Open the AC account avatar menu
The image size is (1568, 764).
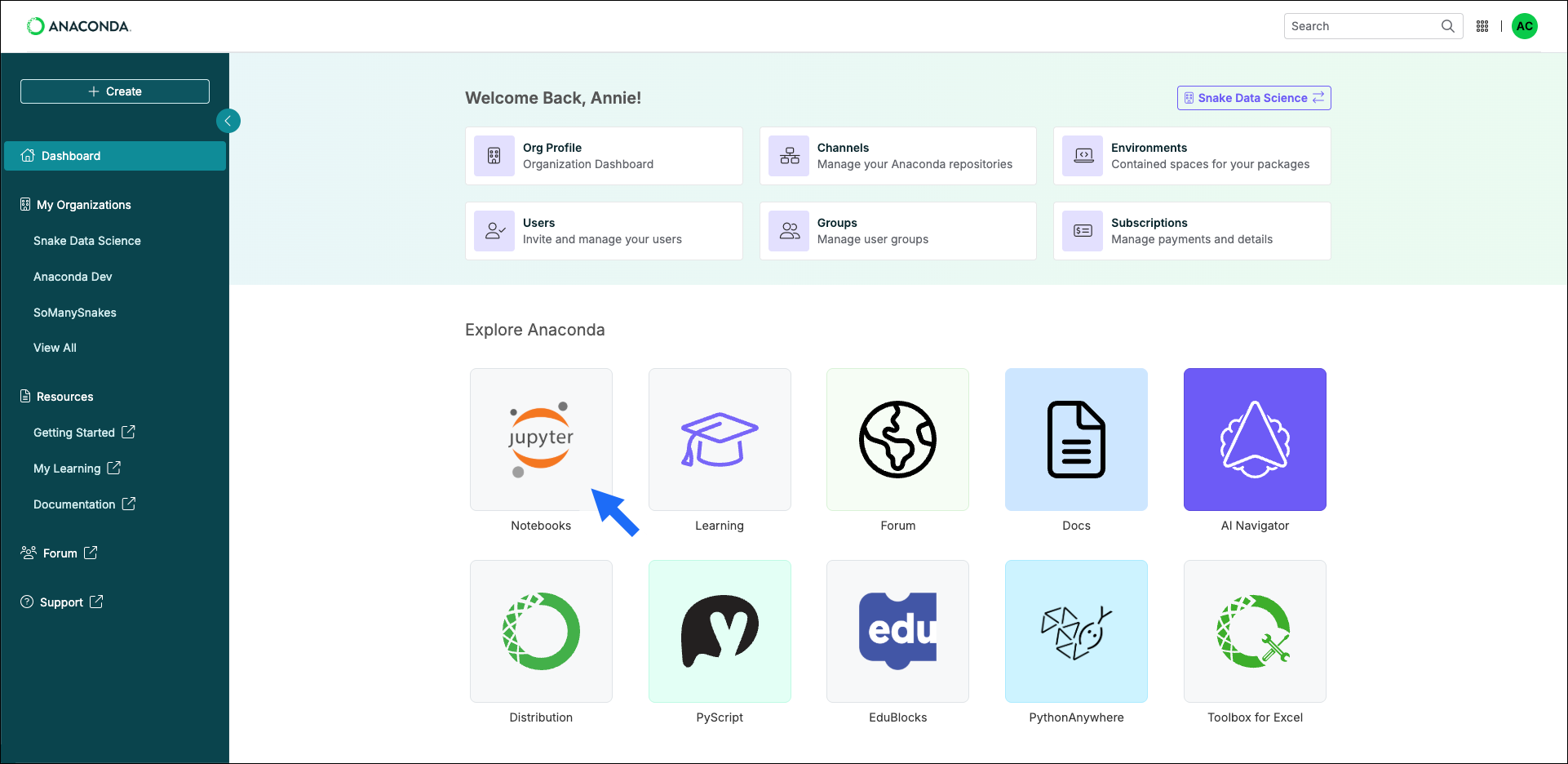click(1525, 25)
